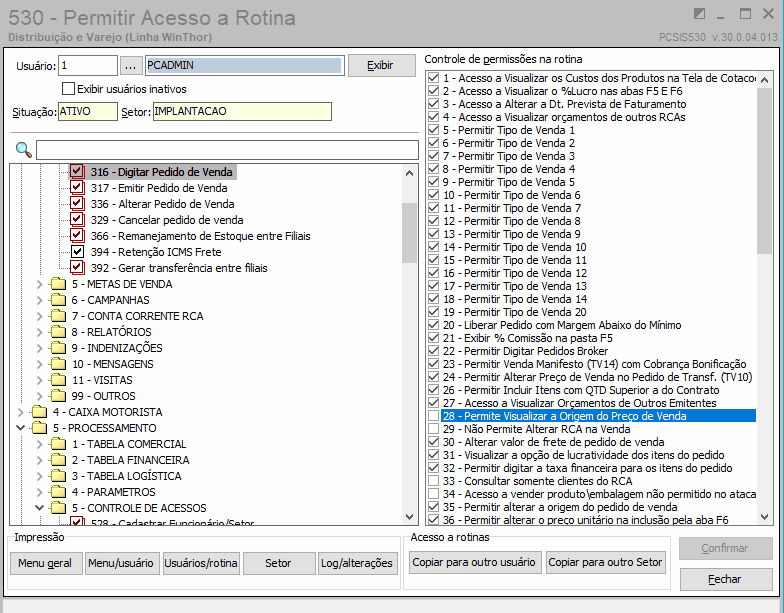Click the folder icon of 5 - CONTROLE DE ACESSOS
Viewport: 784px width, 613px height.
pyautogui.click(x=58, y=508)
